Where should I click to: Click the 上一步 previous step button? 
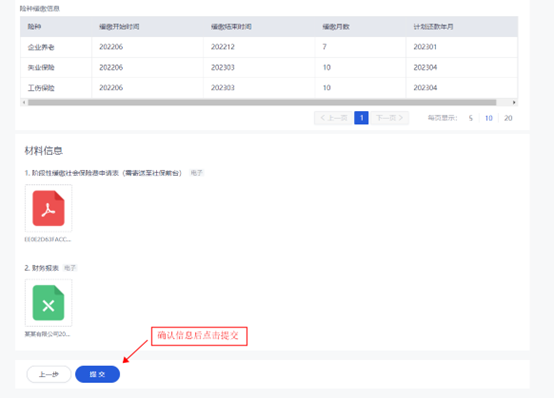(49, 374)
